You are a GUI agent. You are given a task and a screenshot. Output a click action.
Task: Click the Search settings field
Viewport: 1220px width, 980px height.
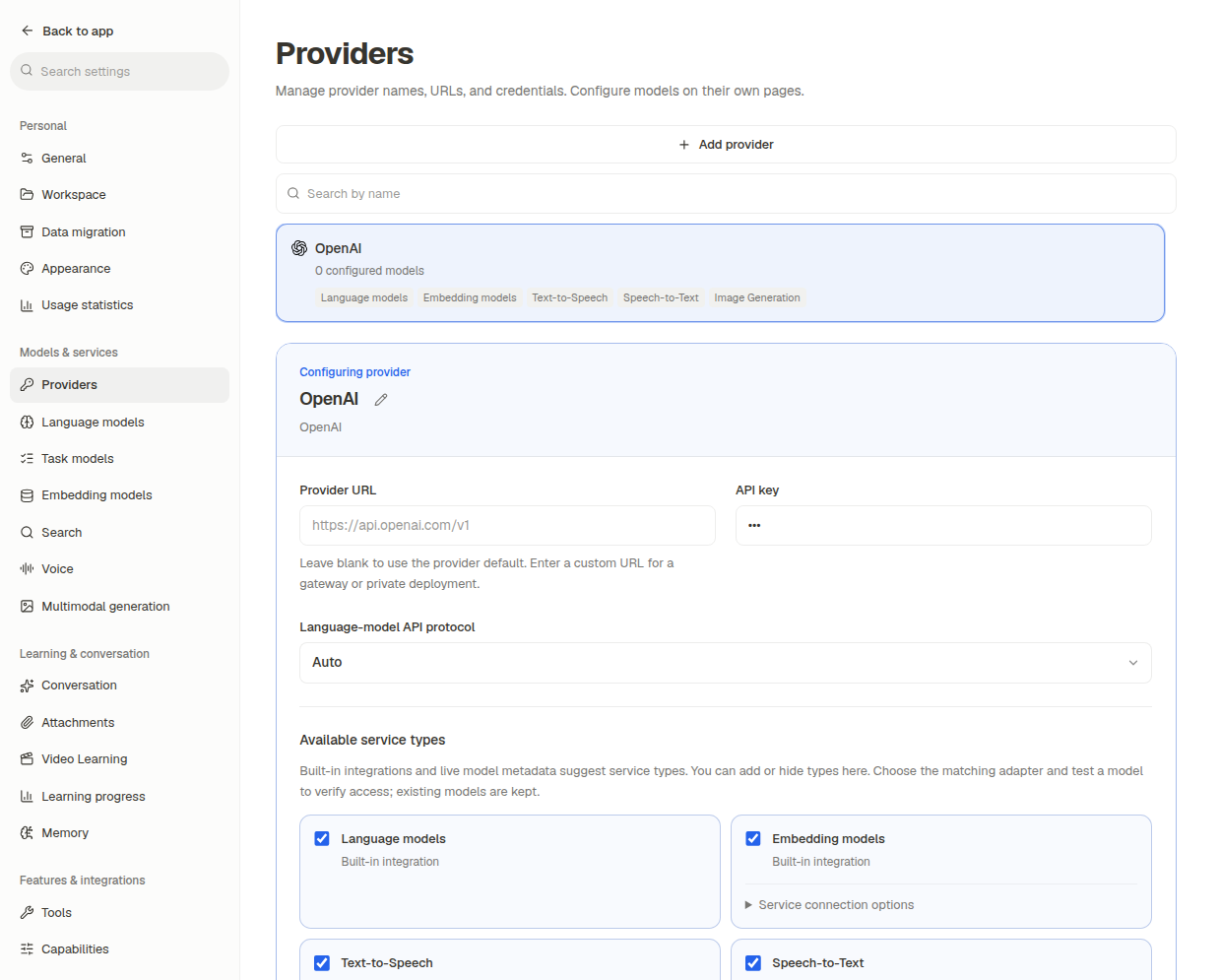click(119, 71)
